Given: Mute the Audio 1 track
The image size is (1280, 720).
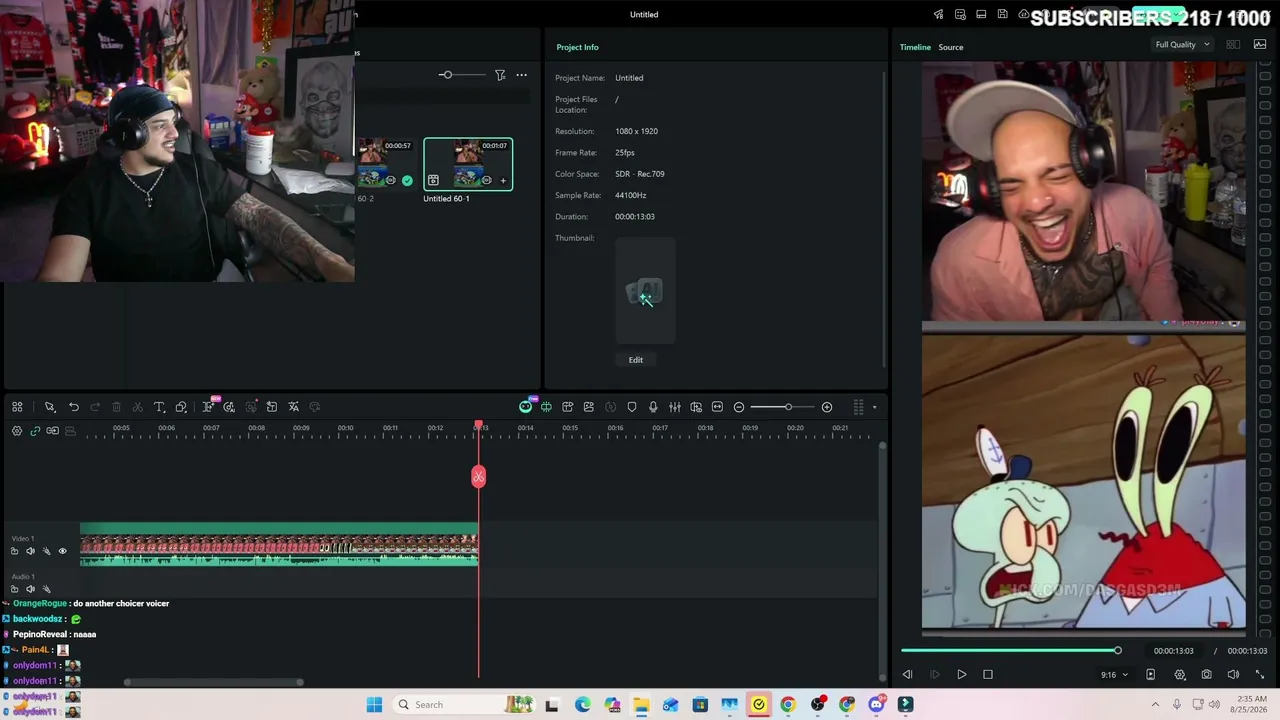Looking at the screenshot, I should tap(30, 589).
